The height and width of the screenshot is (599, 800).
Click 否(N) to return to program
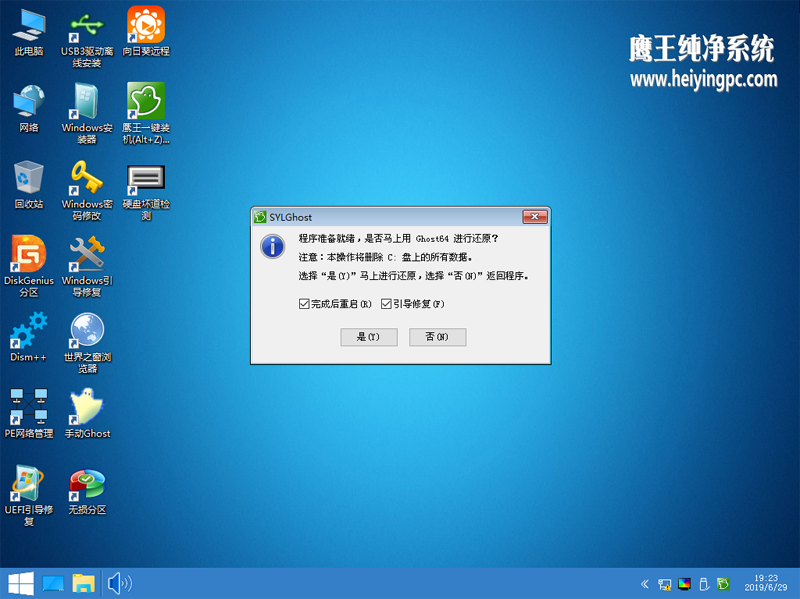(438, 337)
